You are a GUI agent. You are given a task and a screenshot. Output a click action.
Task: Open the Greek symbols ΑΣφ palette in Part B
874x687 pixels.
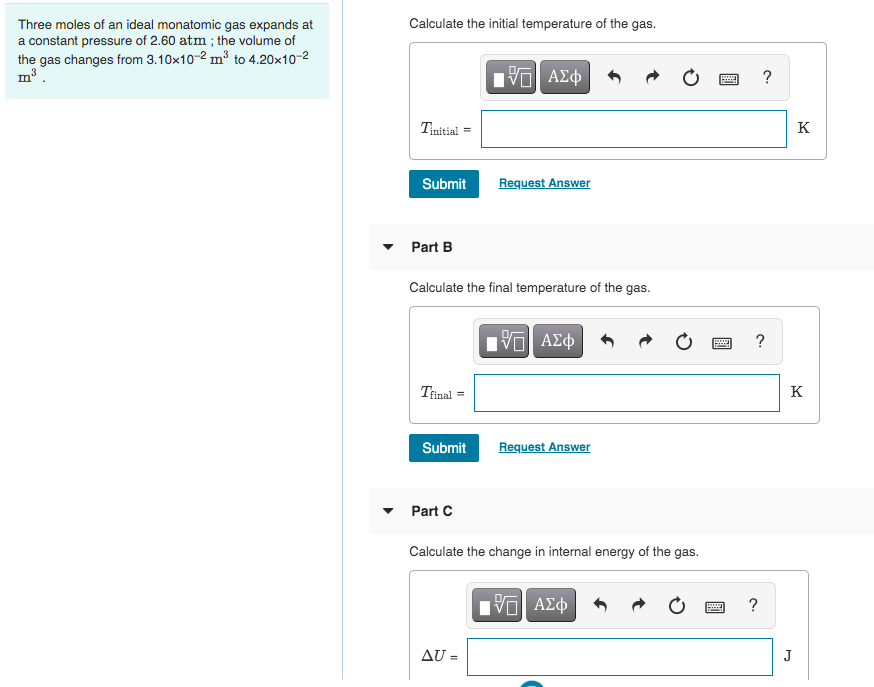tap(557, 341)
